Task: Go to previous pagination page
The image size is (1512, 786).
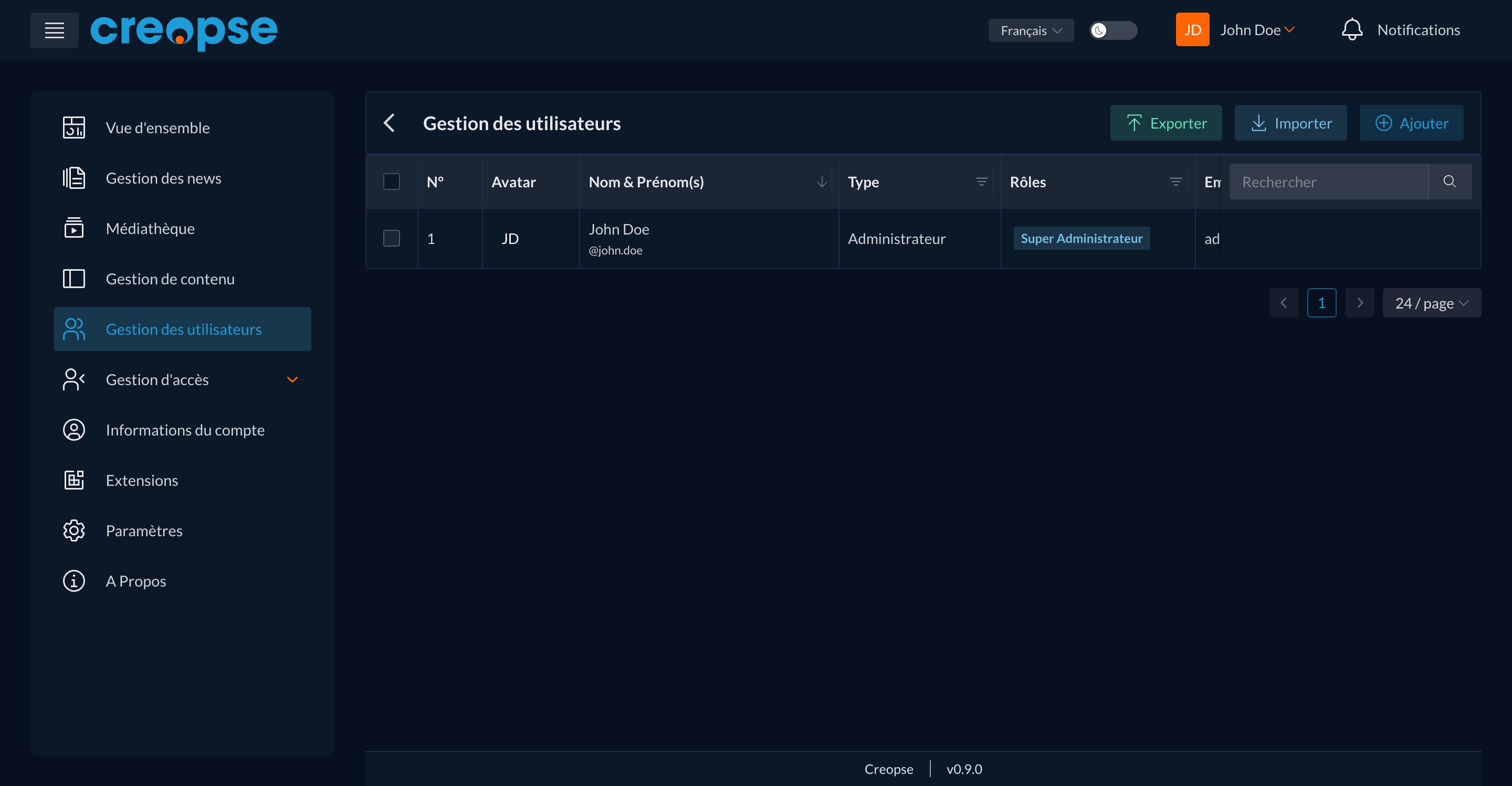Action: (1284, 303)
